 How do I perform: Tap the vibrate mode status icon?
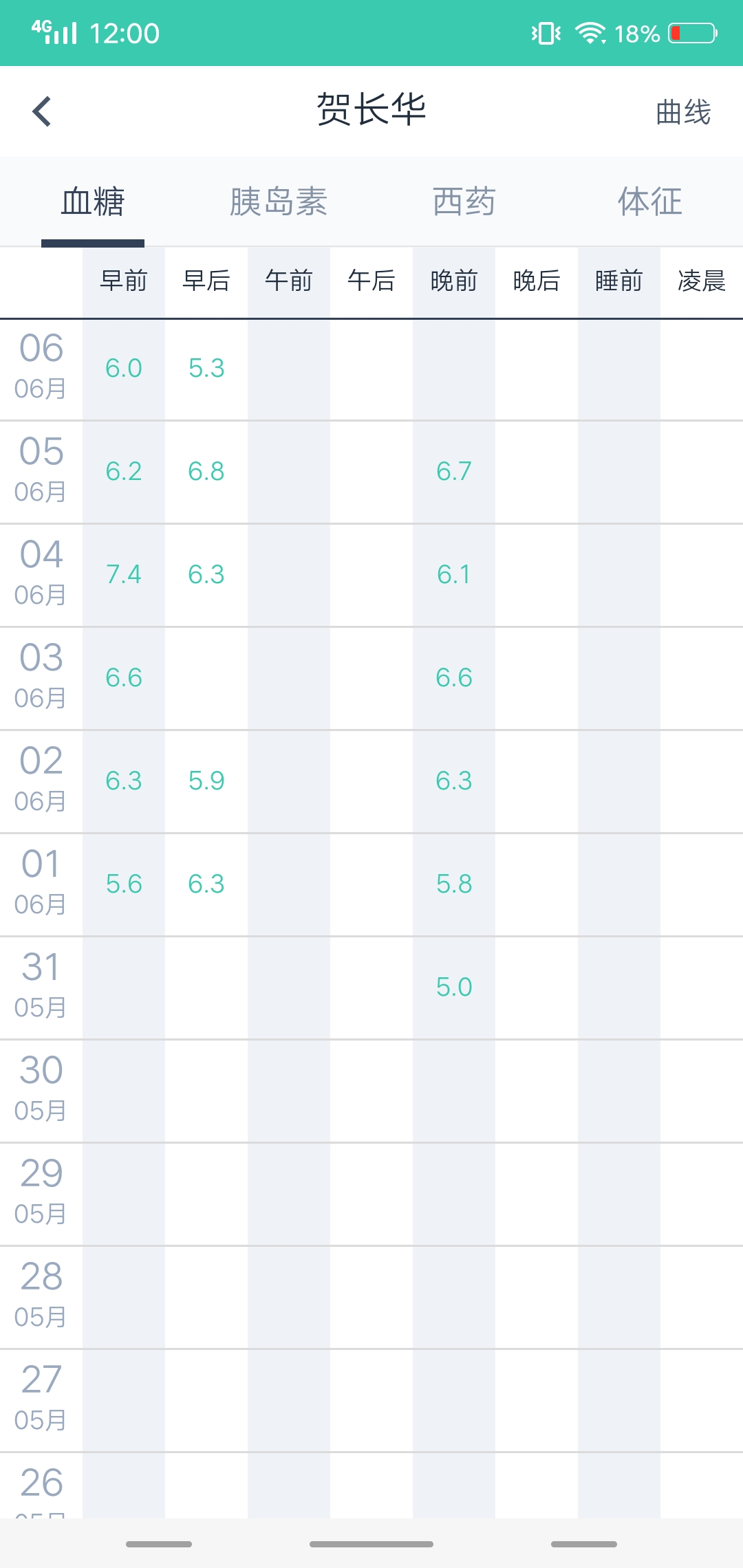pos(546,33)
